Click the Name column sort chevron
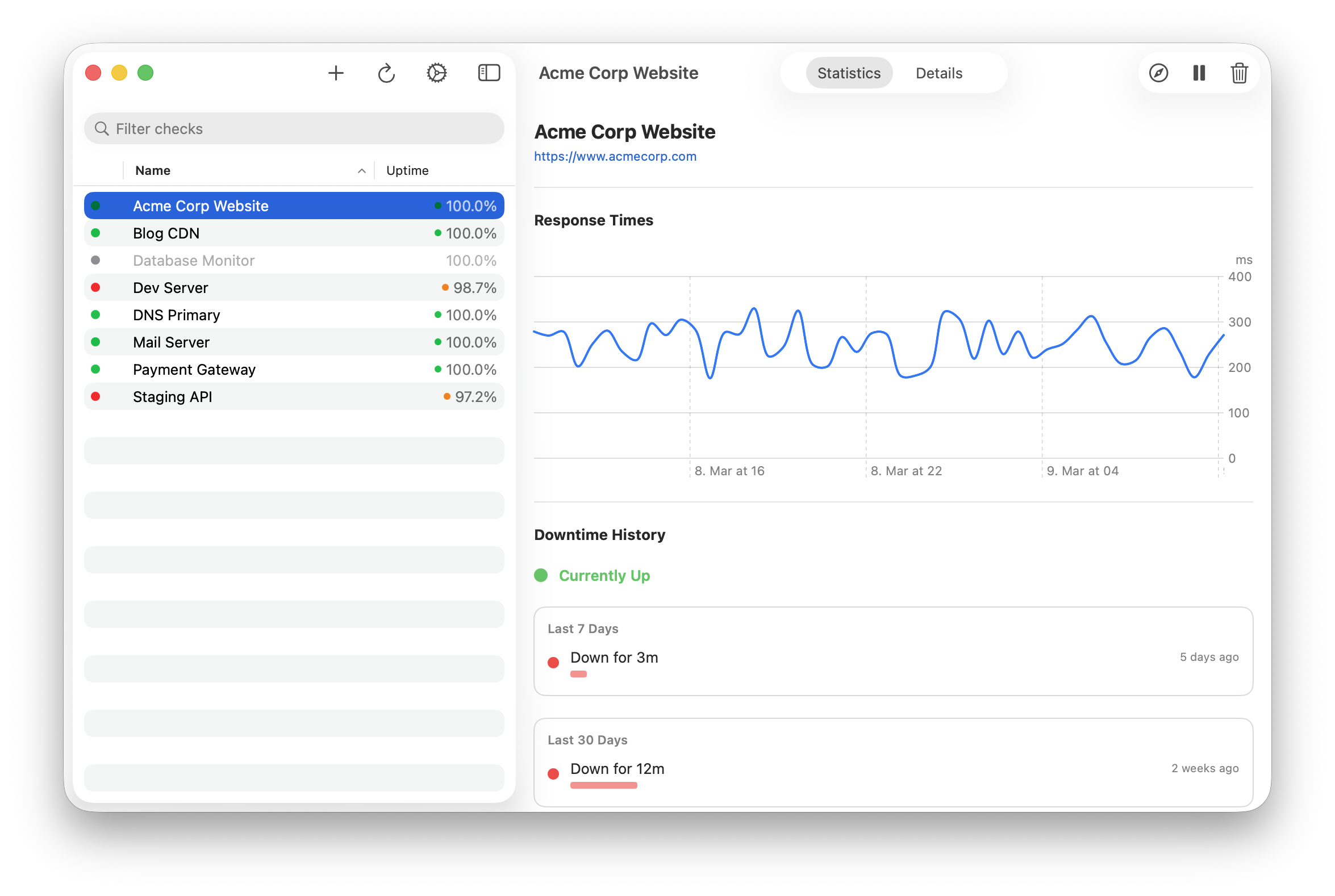1335x896 pixels. pos(361,171)
